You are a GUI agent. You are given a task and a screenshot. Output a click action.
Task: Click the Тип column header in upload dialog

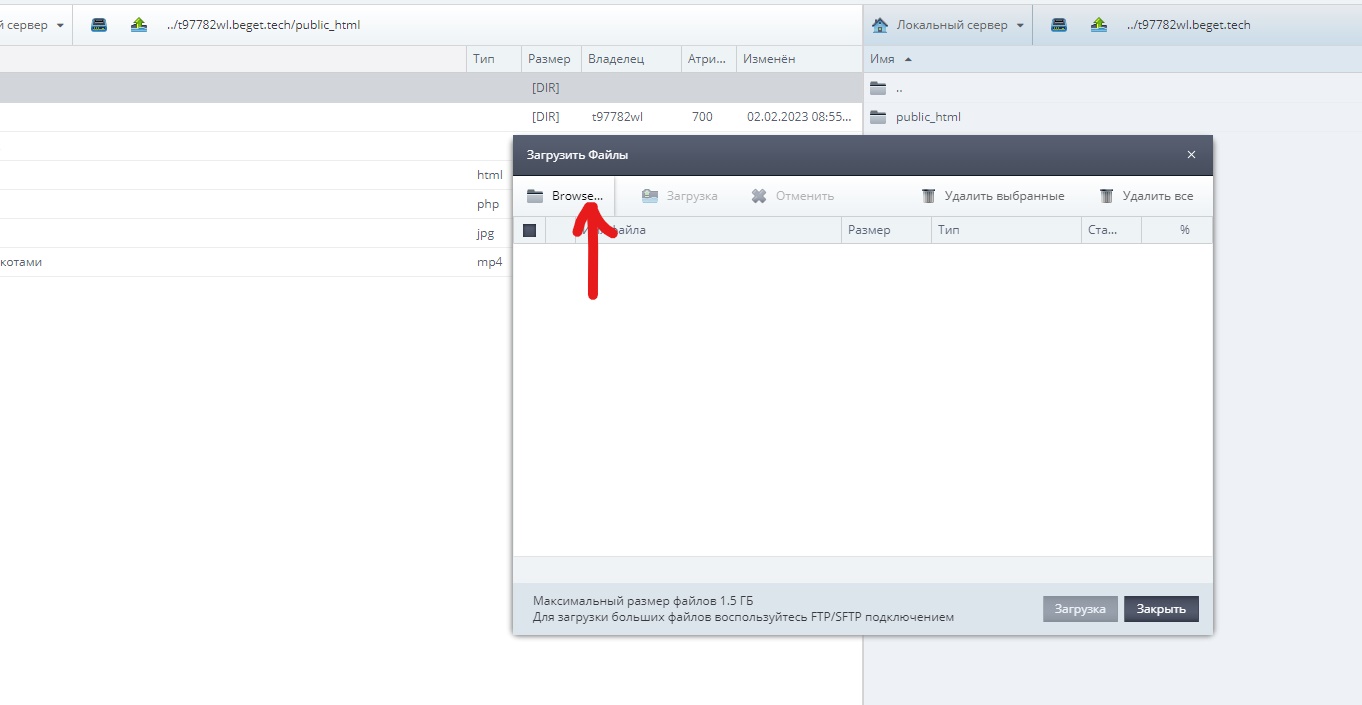[1006, 230]
